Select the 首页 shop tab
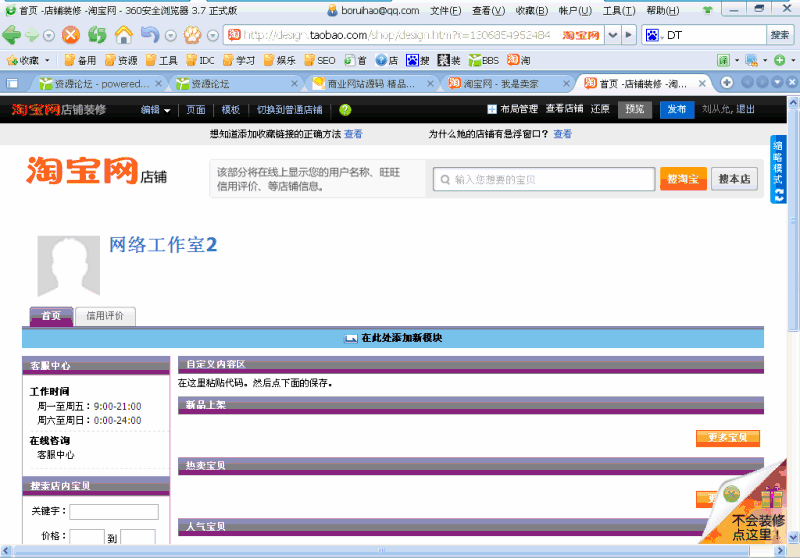Screen dimensions: 800x558 coord(51,316)
